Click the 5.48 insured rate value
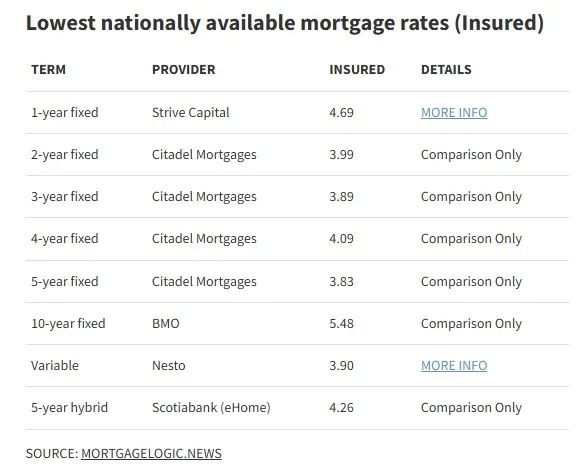This screenshot has width=576, height=465. point(341,324)
